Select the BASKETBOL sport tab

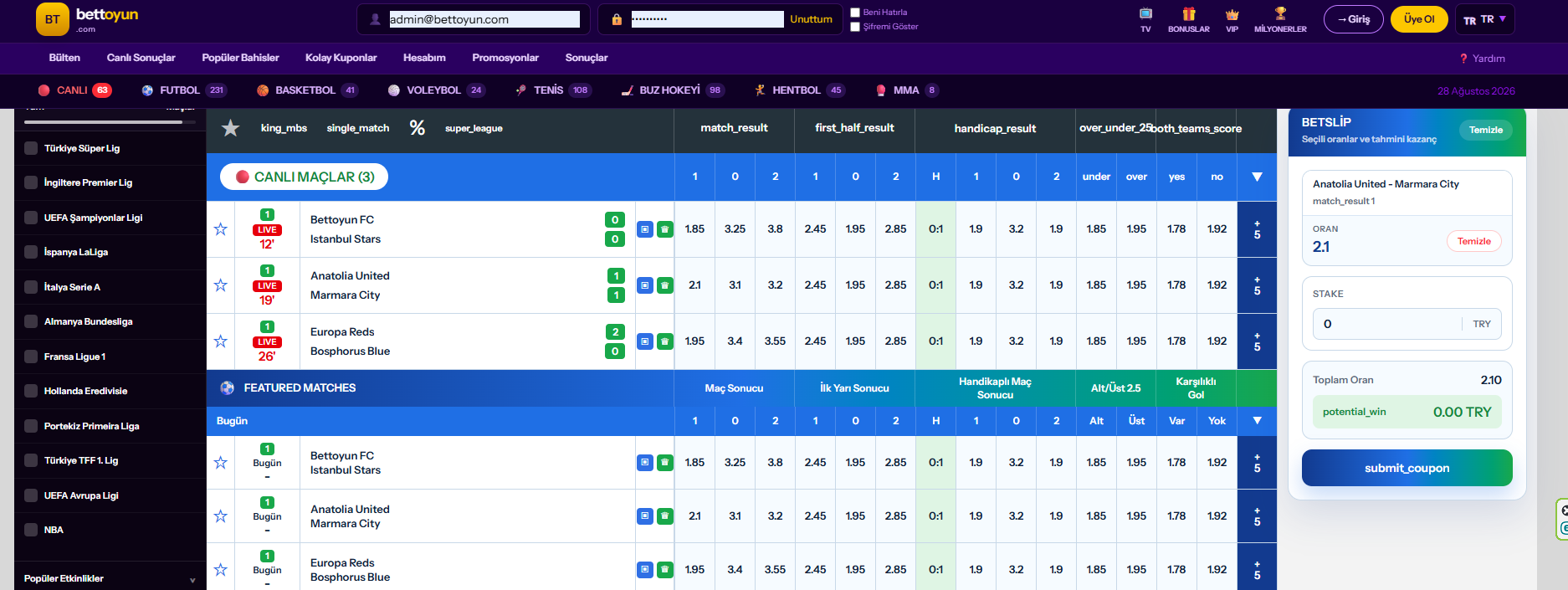pyautogui.click(x=307, y=90)
